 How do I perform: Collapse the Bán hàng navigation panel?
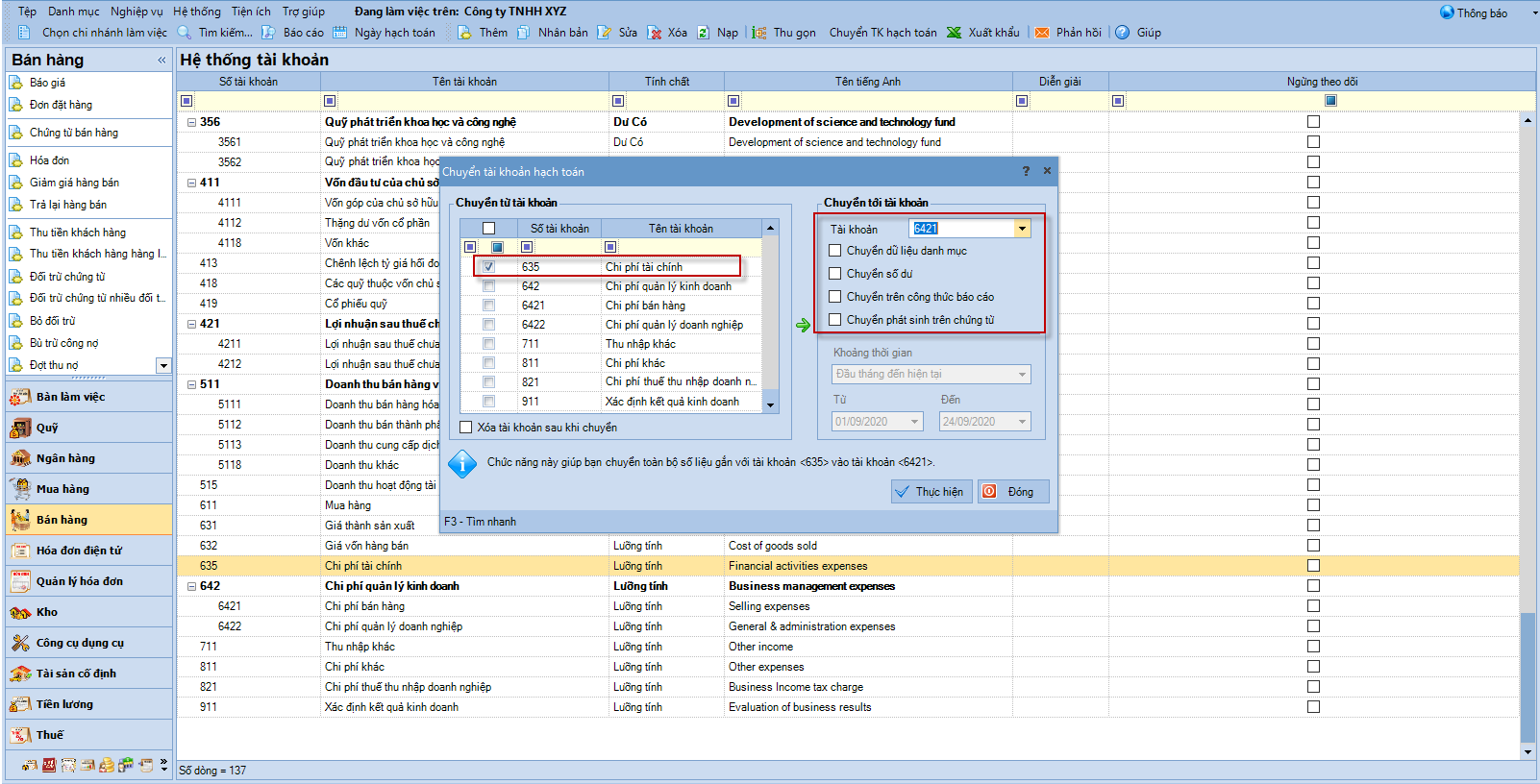click(x=161, y=60)
